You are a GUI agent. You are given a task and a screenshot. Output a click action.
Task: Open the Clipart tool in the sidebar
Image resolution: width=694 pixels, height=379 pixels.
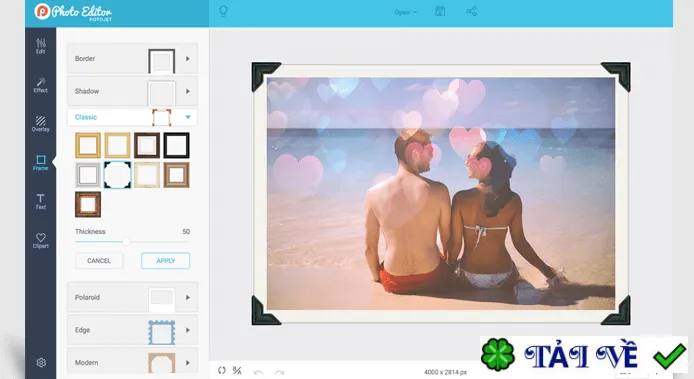pyautogui.click(x=41, y=240)
